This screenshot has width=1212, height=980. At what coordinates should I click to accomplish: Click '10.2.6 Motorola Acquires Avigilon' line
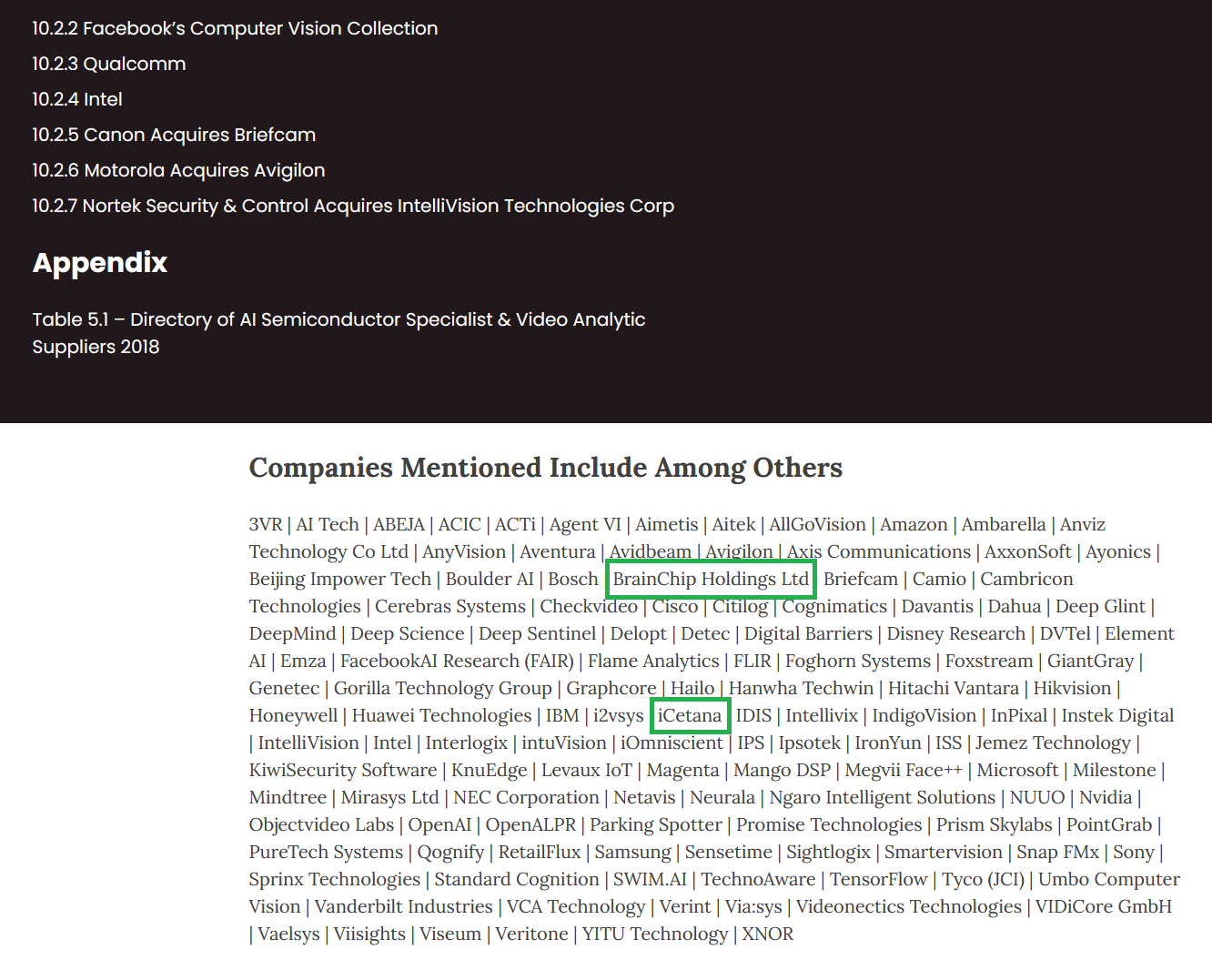coord(178,170)
